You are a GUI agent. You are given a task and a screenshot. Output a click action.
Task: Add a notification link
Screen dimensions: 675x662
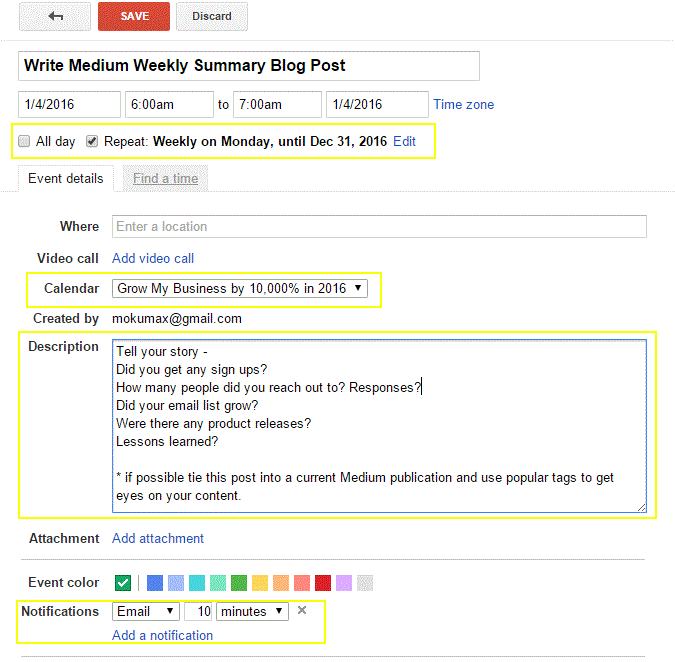162,635
